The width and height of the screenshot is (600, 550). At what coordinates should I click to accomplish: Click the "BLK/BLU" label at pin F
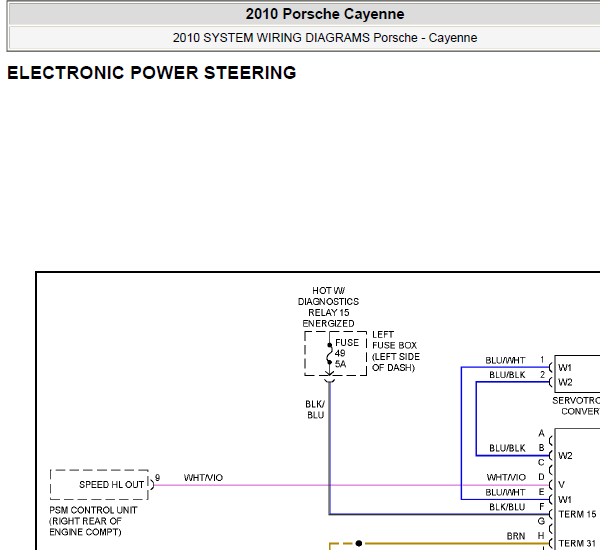[x=507, y=507]
